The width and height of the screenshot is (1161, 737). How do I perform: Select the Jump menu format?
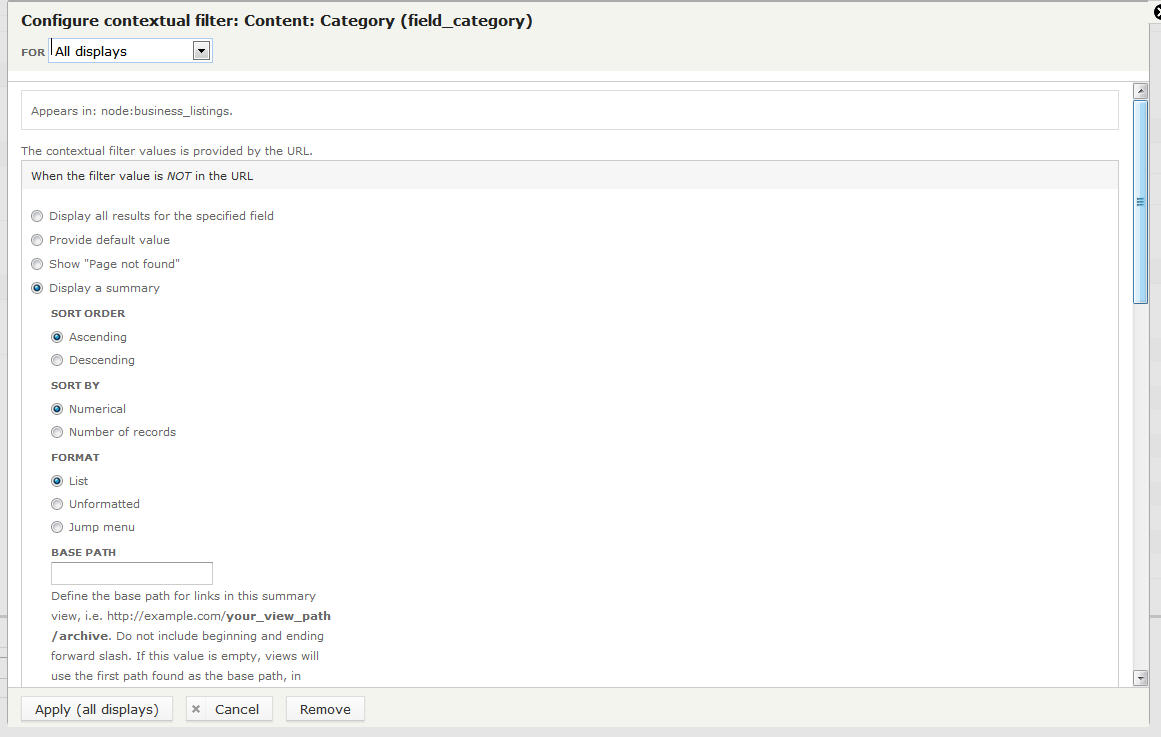pos(57,527)
